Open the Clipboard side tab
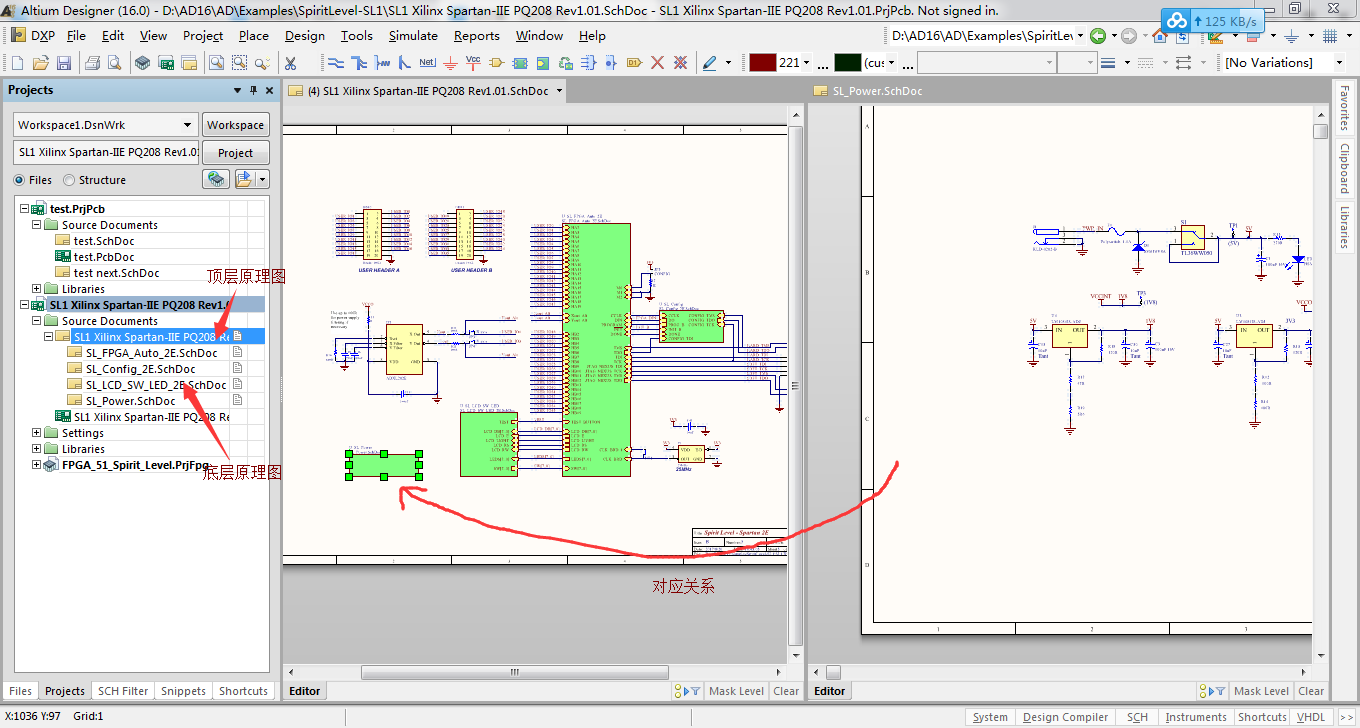This screenshot has width=1360, height=728. [x=1345, y=169]
